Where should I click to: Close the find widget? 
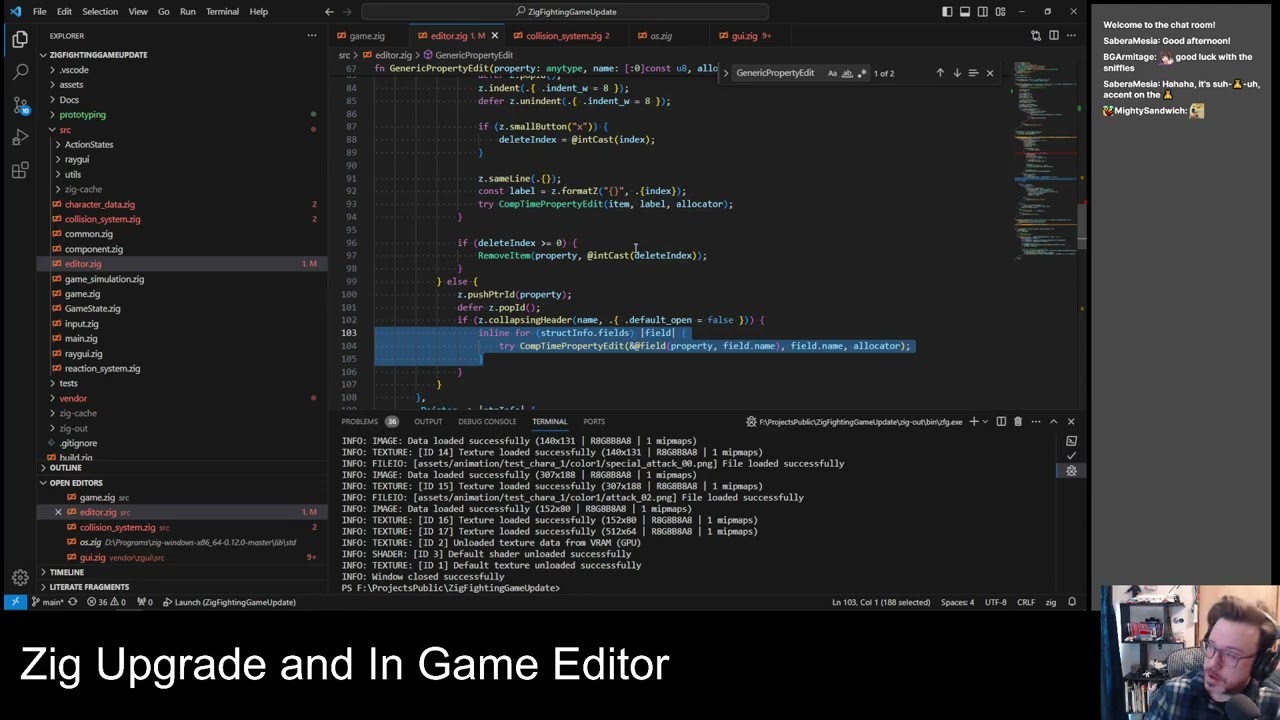click(990, 73)
